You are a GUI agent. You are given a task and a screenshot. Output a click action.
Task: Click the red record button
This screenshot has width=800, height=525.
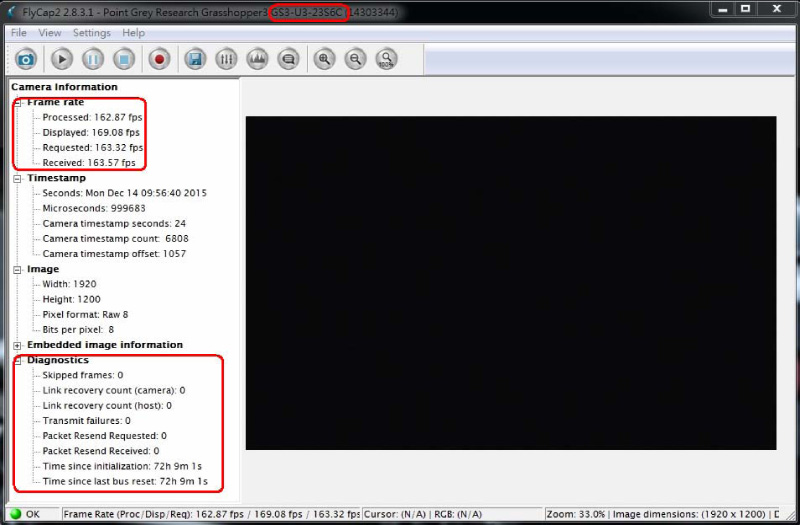[x=159, y=59]
